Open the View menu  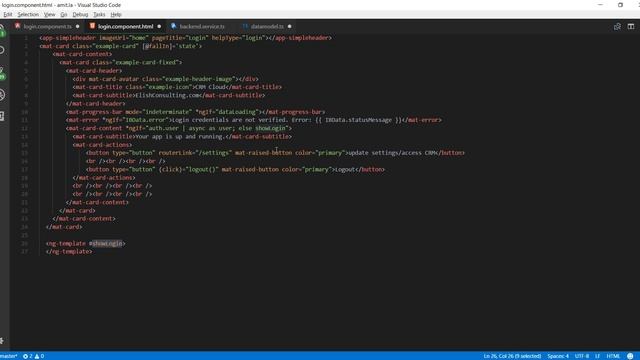49,14
